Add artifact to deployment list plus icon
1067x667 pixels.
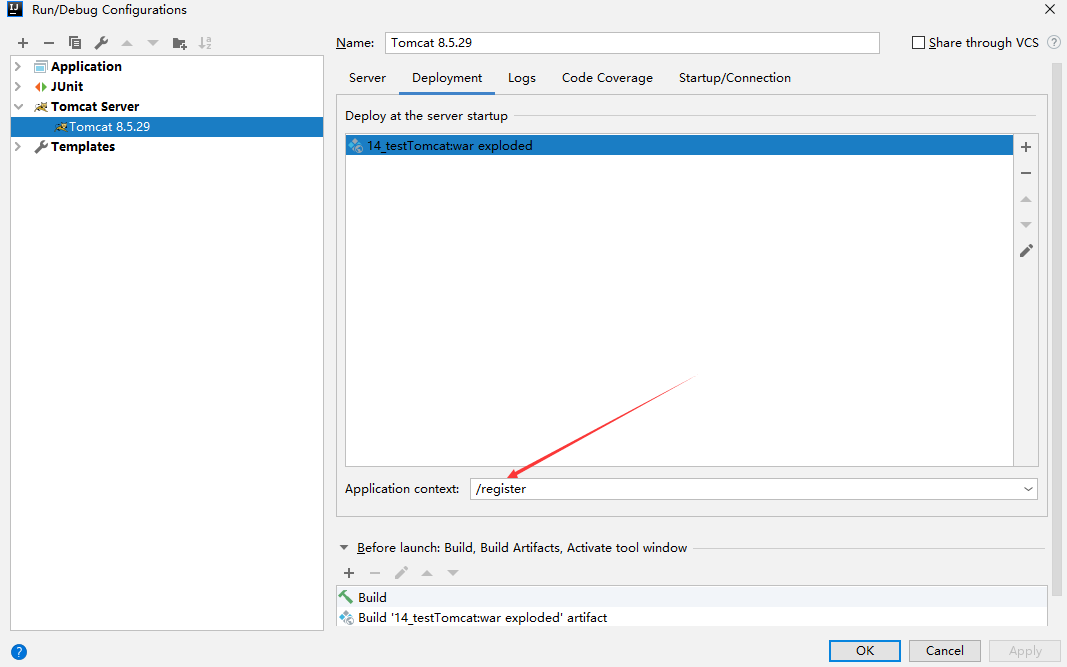pos(1026,147)
